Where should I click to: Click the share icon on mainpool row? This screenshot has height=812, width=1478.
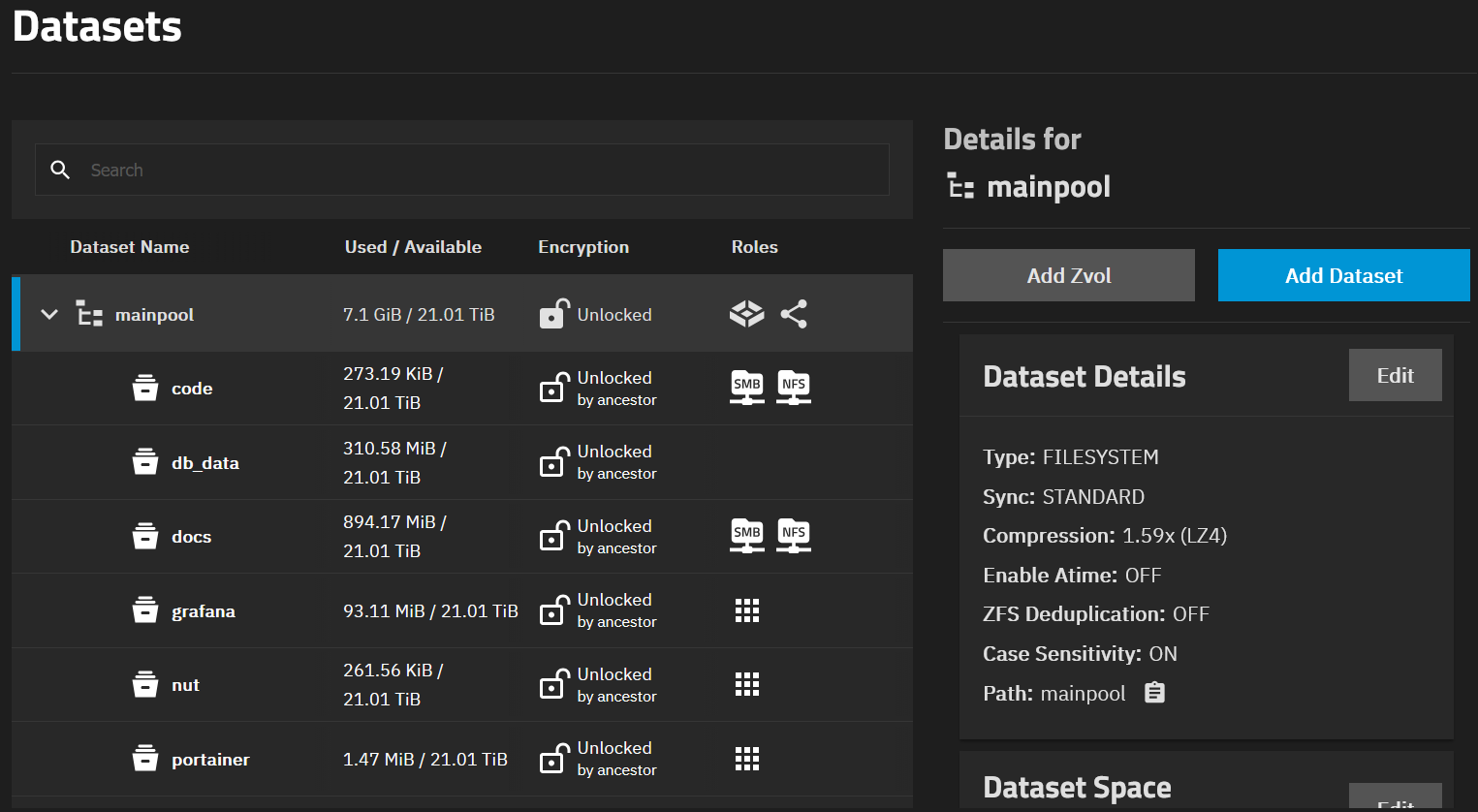[x=794, y=313]
